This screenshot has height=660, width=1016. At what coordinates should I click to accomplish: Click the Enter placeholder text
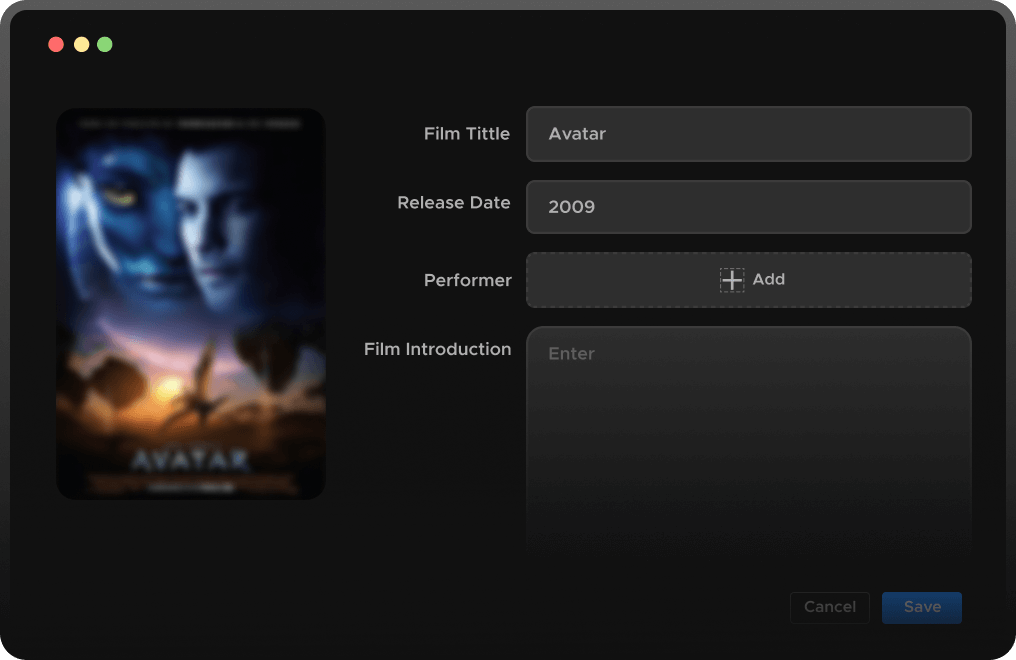[571, 354]
